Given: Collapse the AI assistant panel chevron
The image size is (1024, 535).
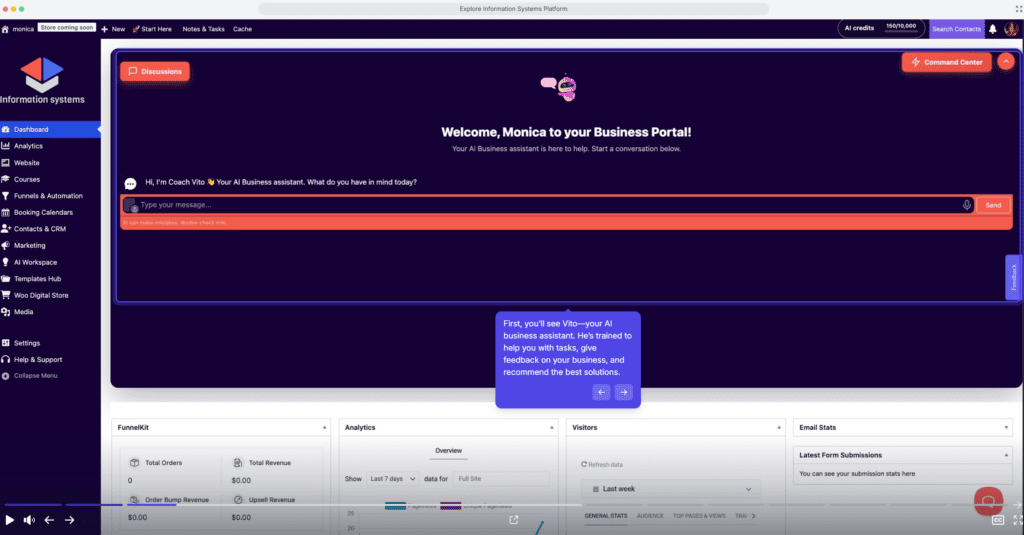Looking at the screenshot, I should click(x=1006, y=62).
